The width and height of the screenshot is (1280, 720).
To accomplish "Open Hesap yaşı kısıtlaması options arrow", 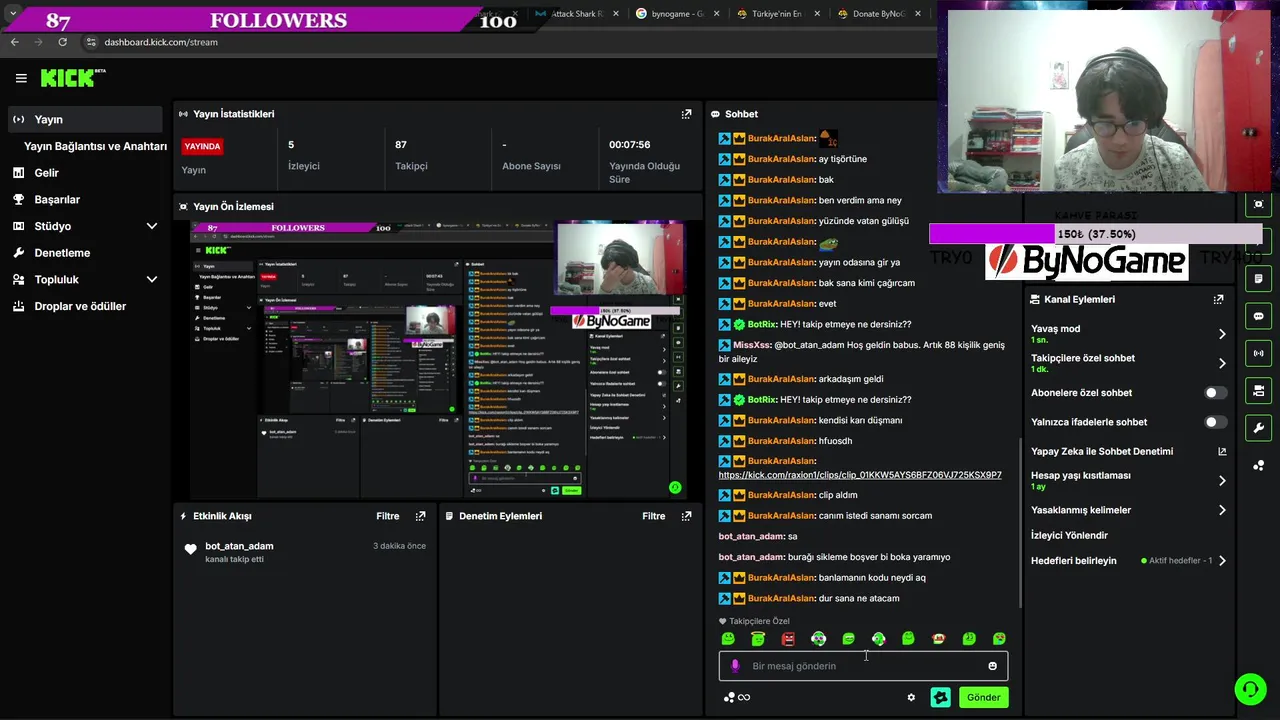I will pos(1222,481).
